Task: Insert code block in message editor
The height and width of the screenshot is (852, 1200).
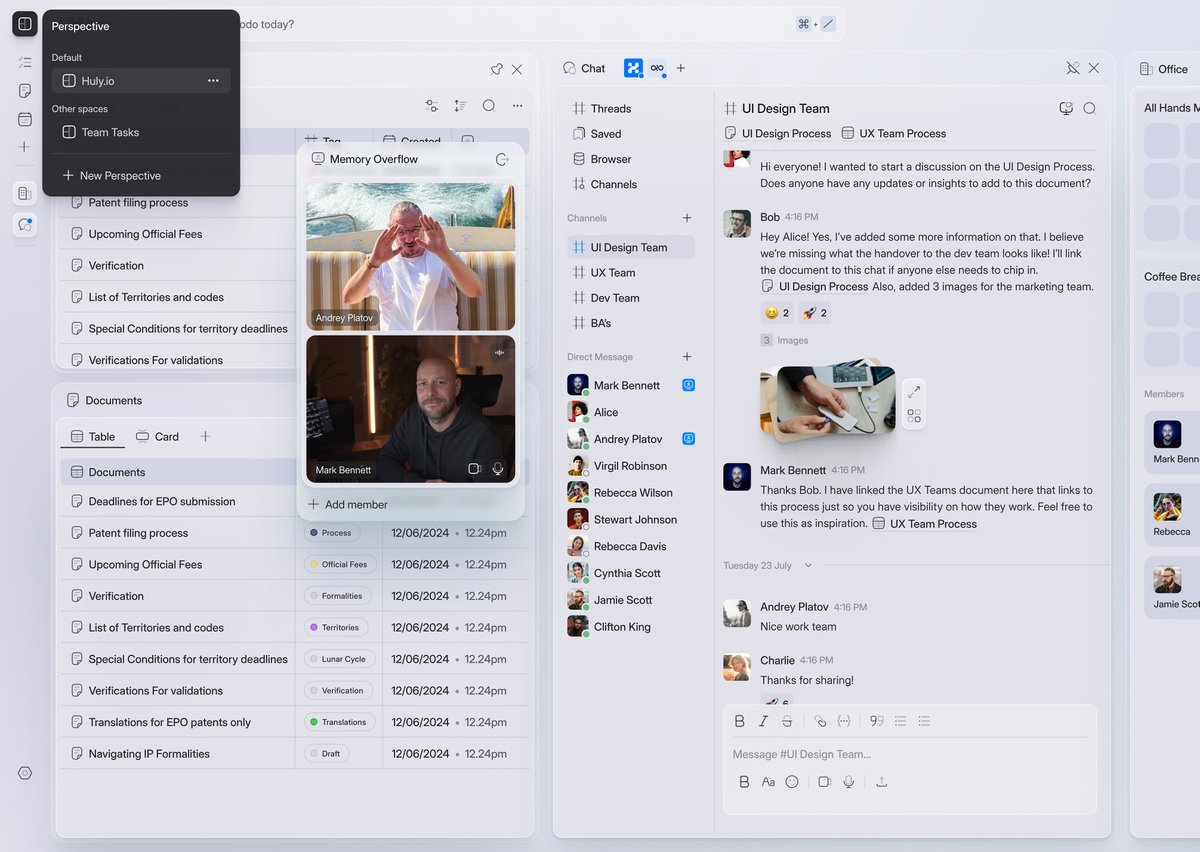Action: 844,721
